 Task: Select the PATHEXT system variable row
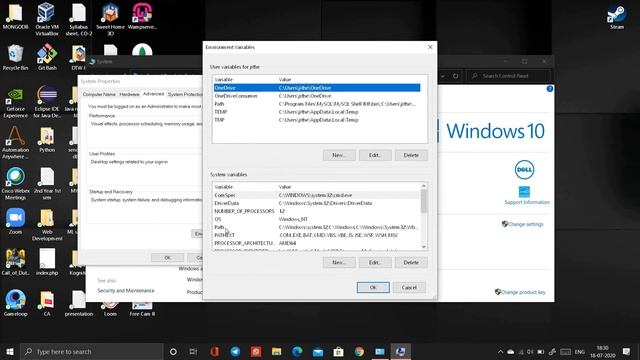317,235
